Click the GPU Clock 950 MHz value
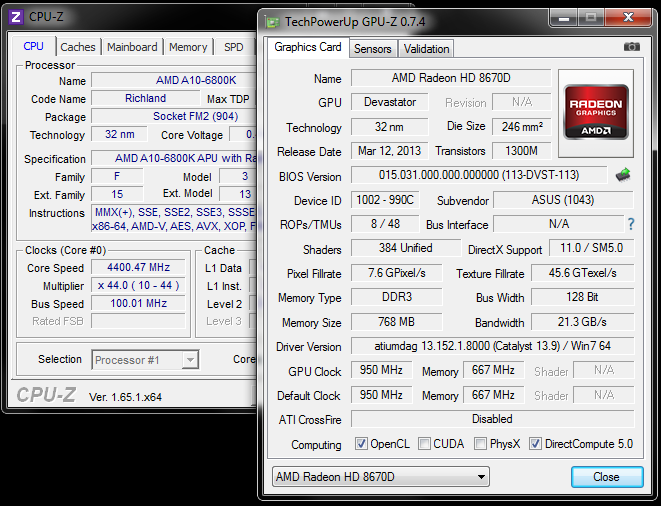 click(381, 370)
